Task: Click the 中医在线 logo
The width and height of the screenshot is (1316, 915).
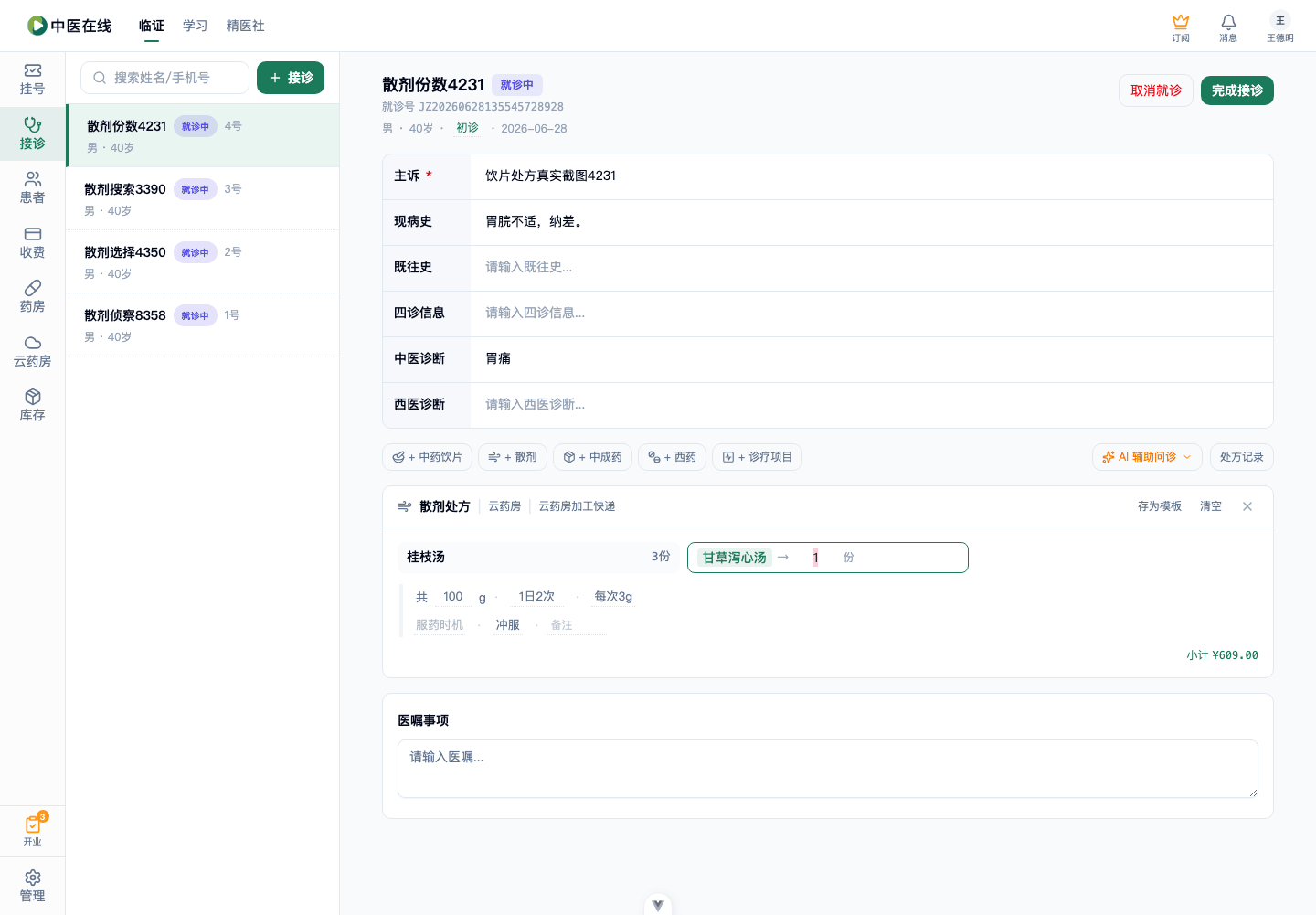Action: pyautogui.click(x=69, y=26)
